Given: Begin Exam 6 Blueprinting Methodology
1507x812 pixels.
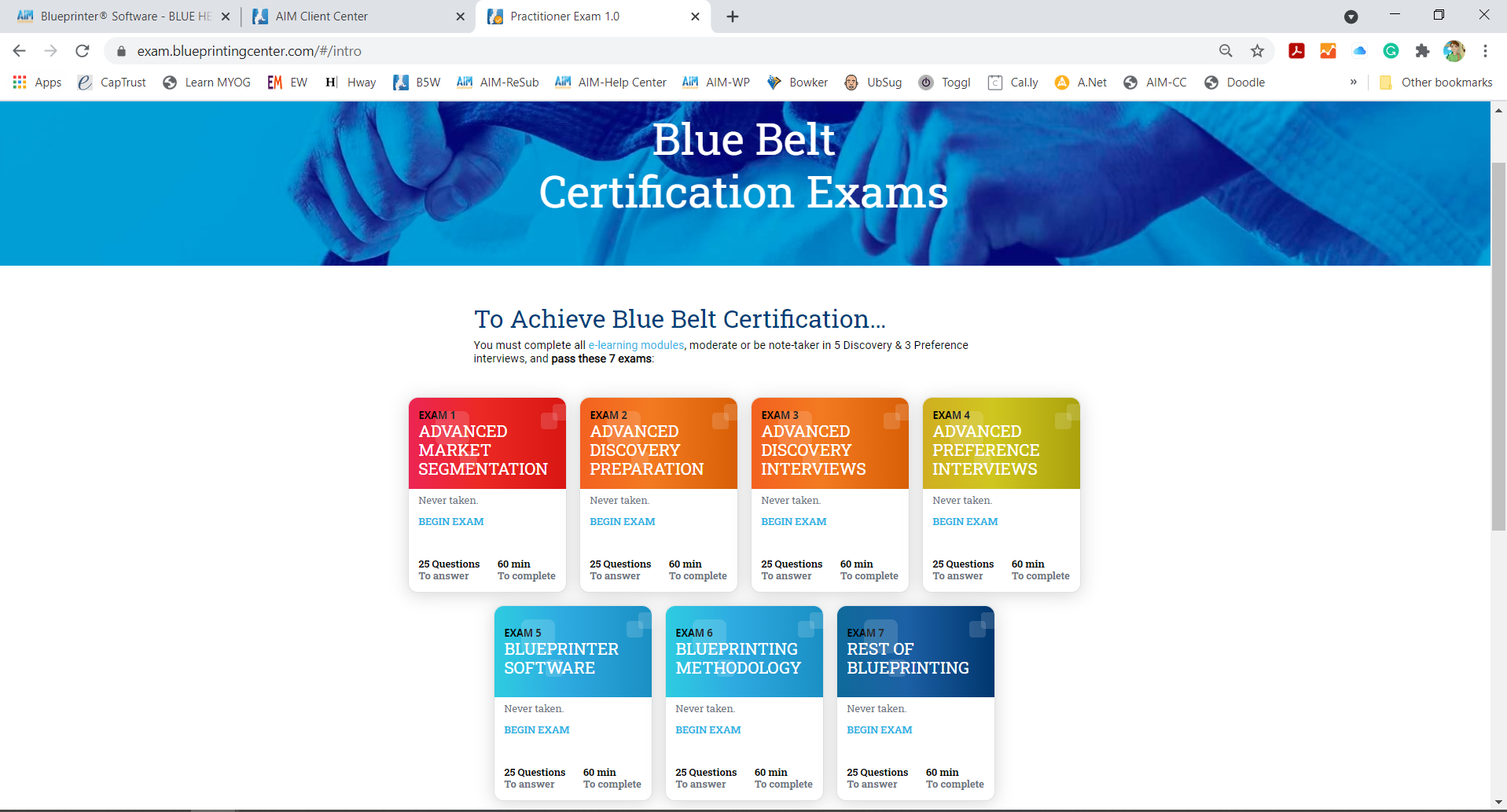Looking at the screenshot, I should (708, 730).
